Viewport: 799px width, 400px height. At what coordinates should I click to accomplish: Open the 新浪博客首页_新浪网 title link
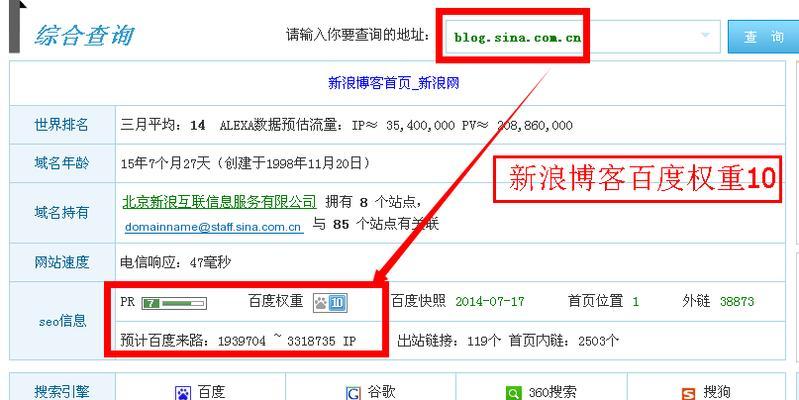click(393, 83)
